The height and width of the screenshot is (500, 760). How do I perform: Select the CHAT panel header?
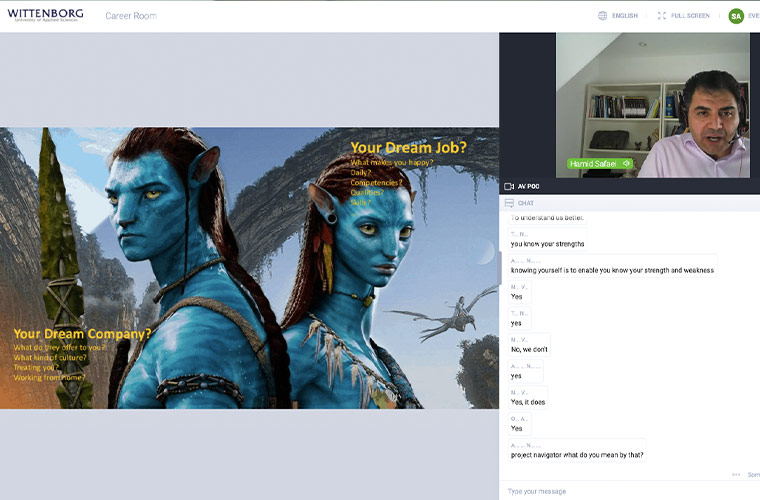point(629,203)
